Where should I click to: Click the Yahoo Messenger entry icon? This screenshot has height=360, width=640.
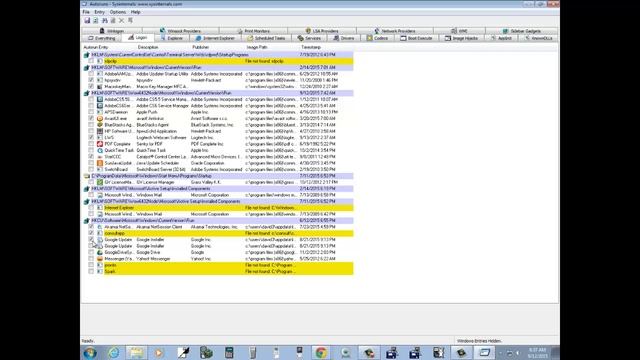[x=100, y=259]
